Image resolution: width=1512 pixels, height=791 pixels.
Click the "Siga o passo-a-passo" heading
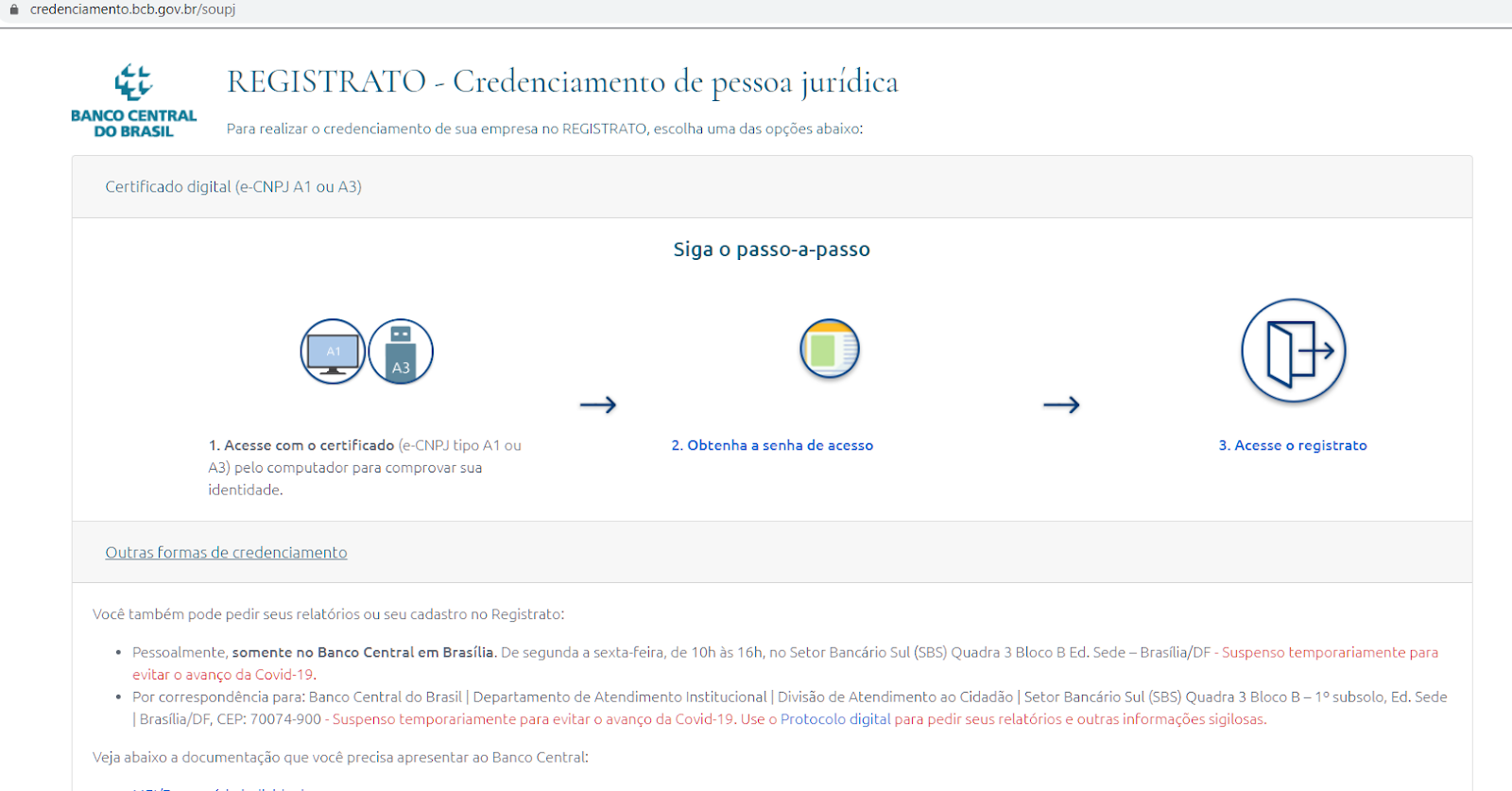tap(771, 249)
